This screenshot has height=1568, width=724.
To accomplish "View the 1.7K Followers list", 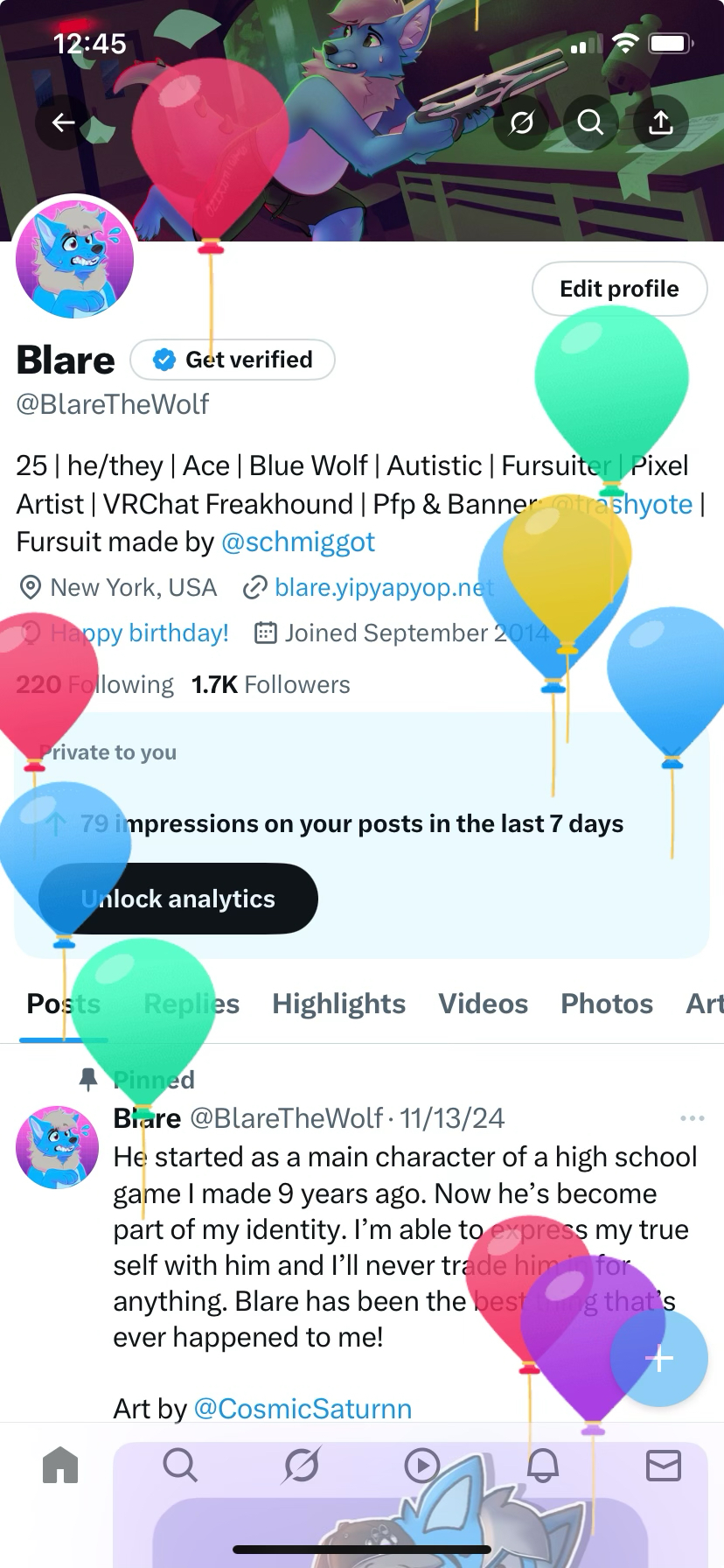I will (271, 684).
